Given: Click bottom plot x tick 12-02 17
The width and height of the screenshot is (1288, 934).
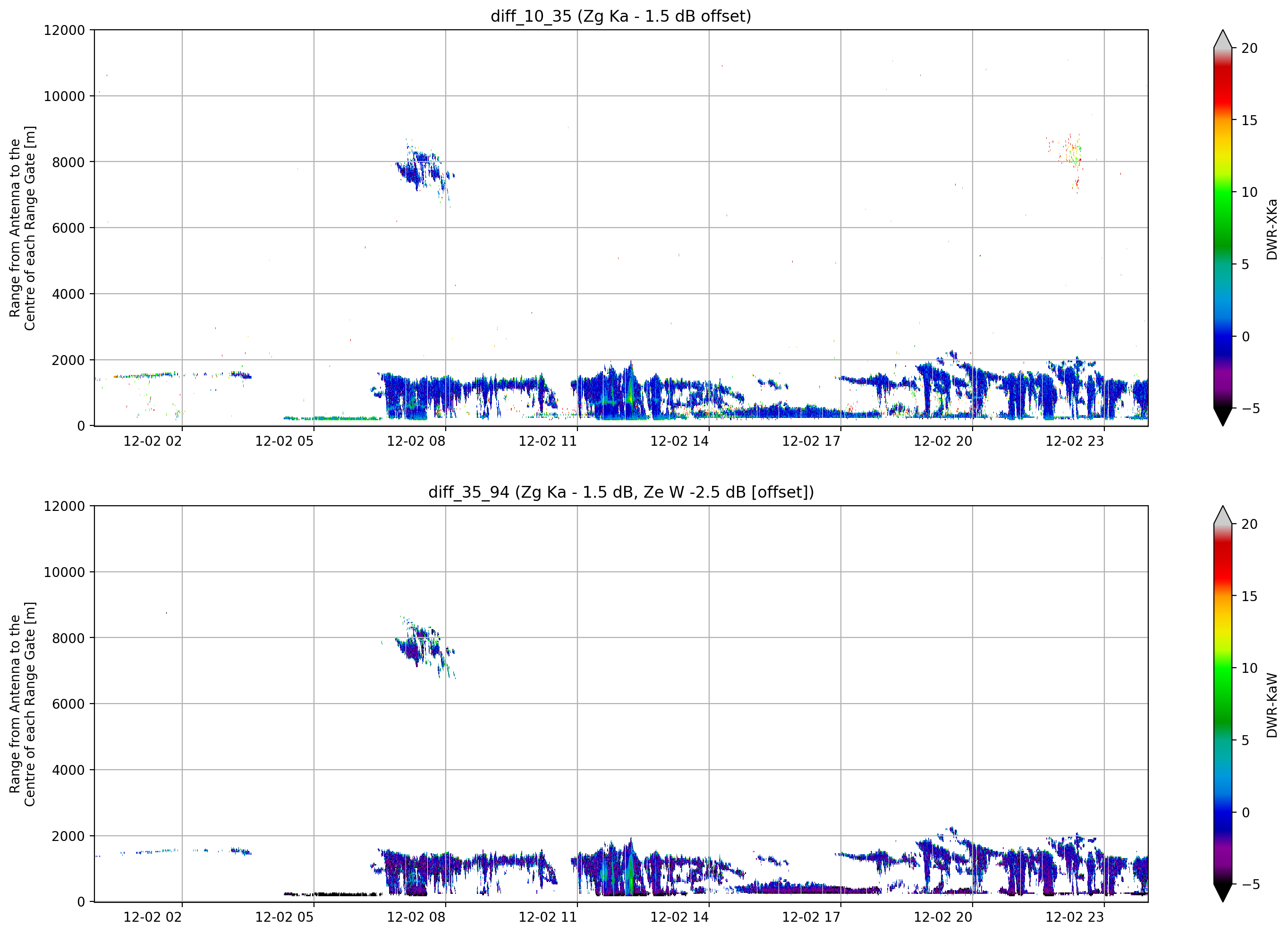Looking at the screenshot, I should [812, 917].
